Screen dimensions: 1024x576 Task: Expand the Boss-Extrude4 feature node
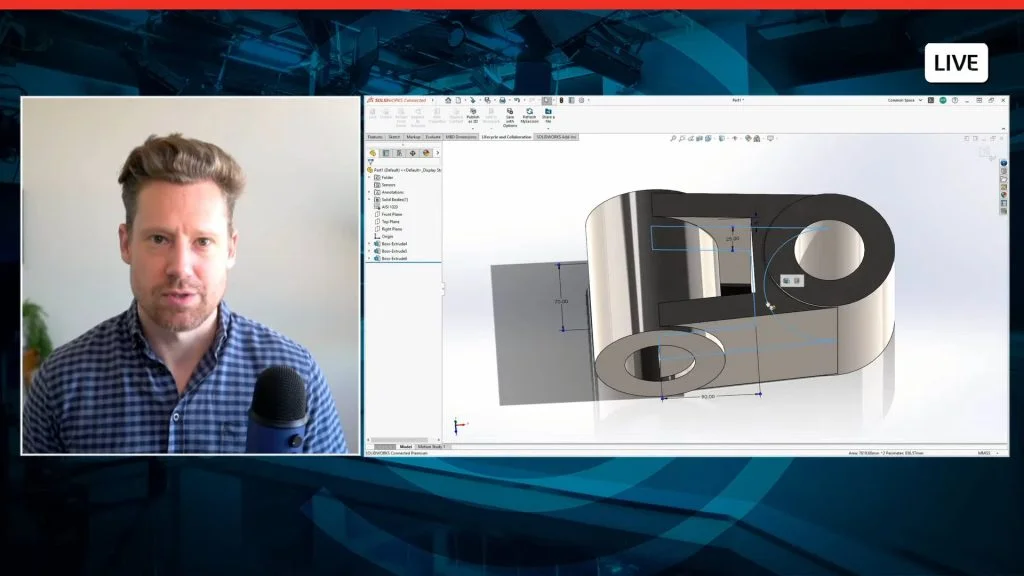[369, 258]
